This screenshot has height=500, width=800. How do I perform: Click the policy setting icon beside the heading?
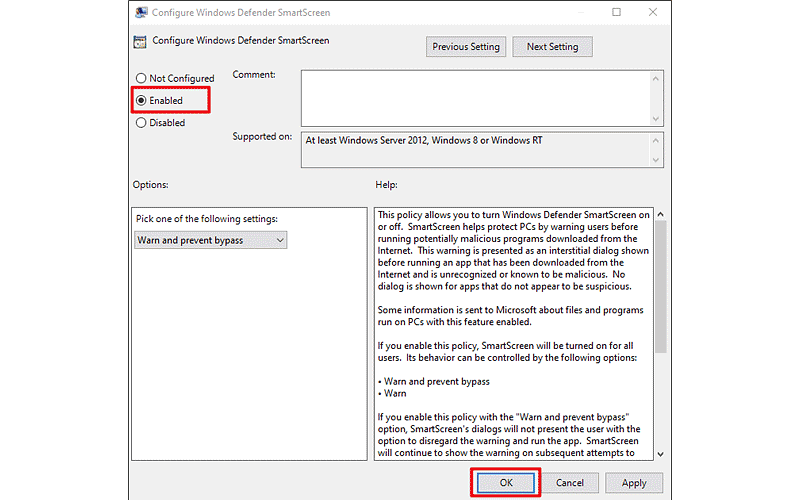tap(140, 41)
